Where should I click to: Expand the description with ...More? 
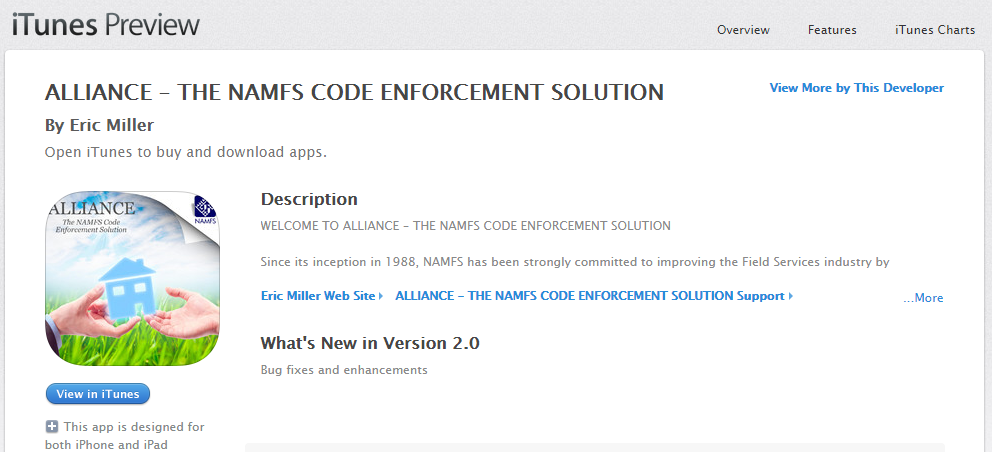(x=923, y=298)
